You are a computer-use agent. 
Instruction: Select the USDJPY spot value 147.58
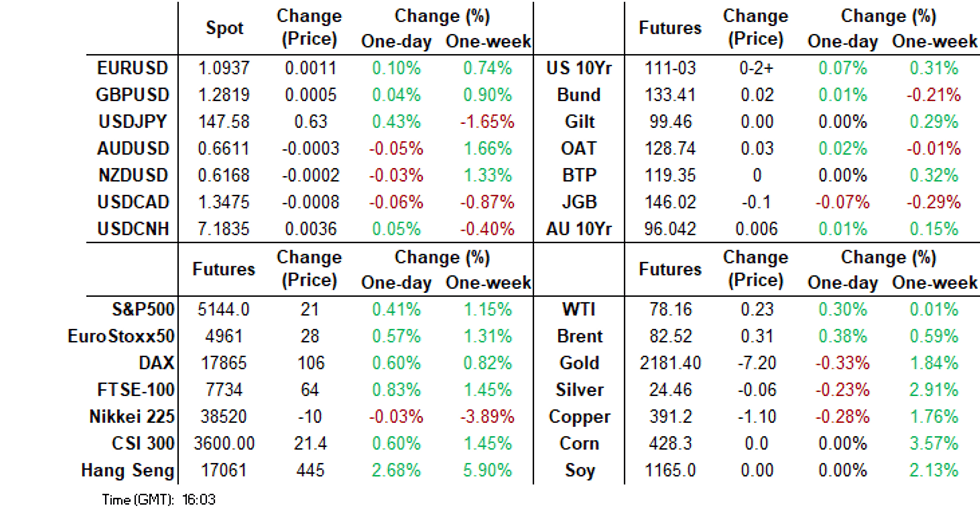(x=224, y=121)
